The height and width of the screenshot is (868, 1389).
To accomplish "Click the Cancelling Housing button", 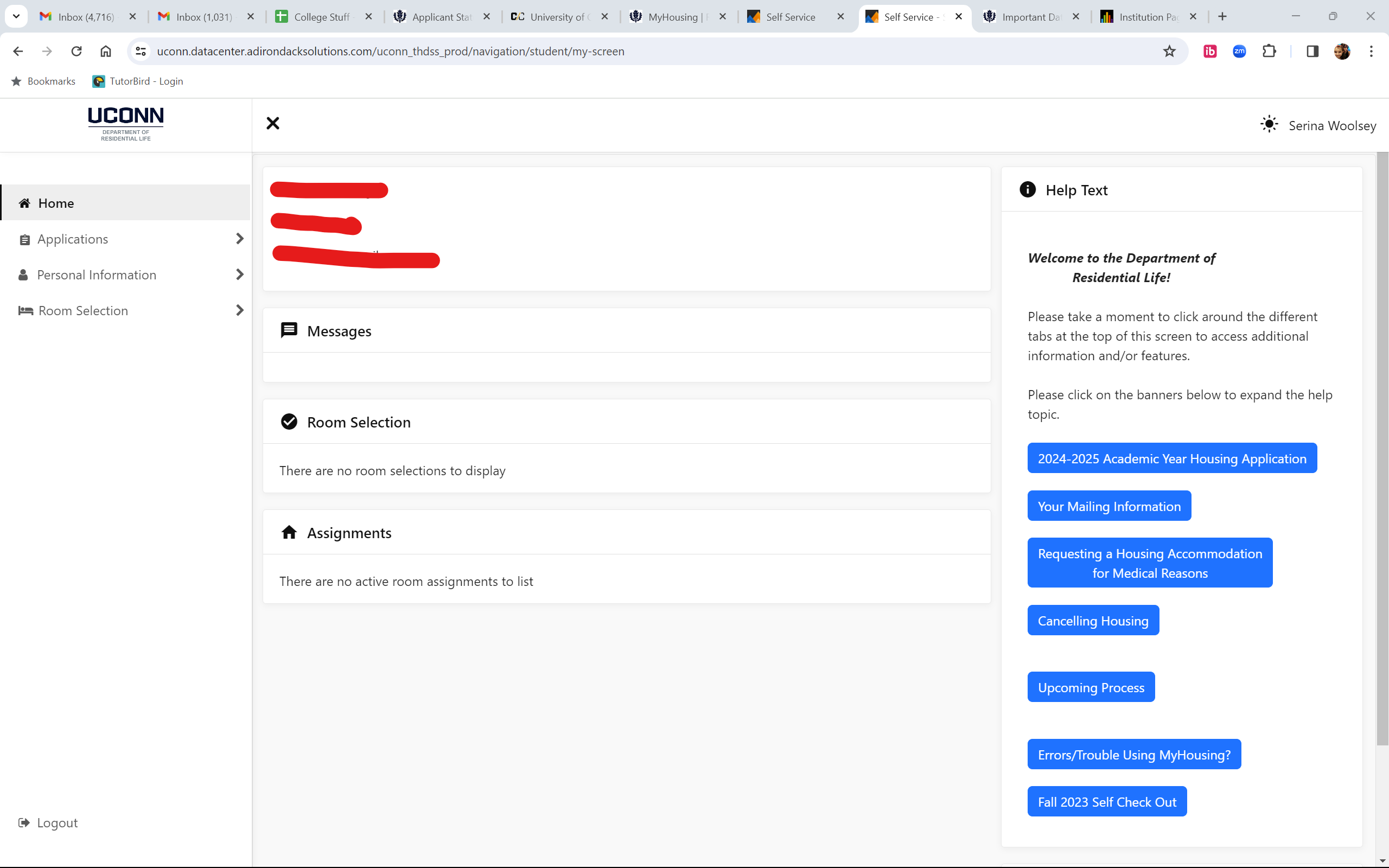I will pos(1093,621).
